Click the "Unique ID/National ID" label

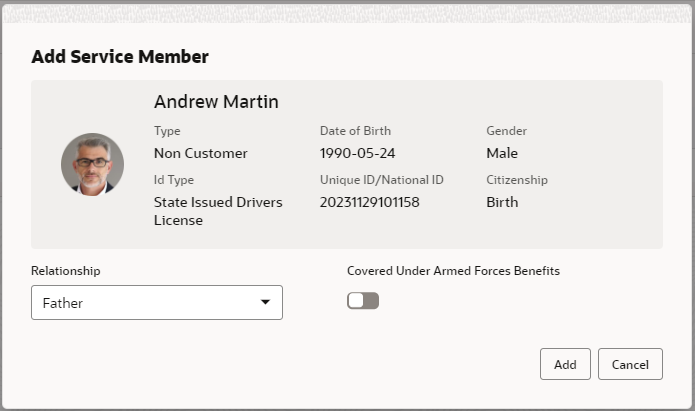381,180
